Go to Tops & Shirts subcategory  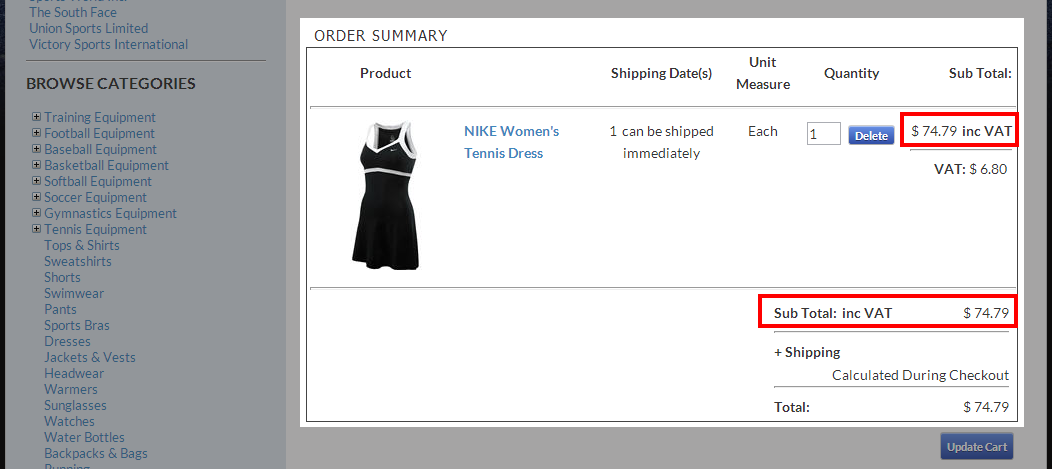point(82,246)
